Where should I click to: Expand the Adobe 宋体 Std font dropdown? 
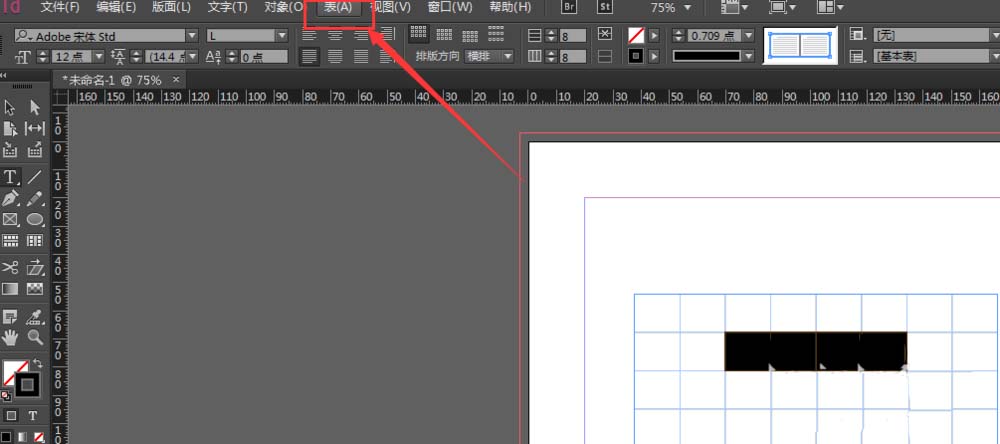click(x=193, y=36)
